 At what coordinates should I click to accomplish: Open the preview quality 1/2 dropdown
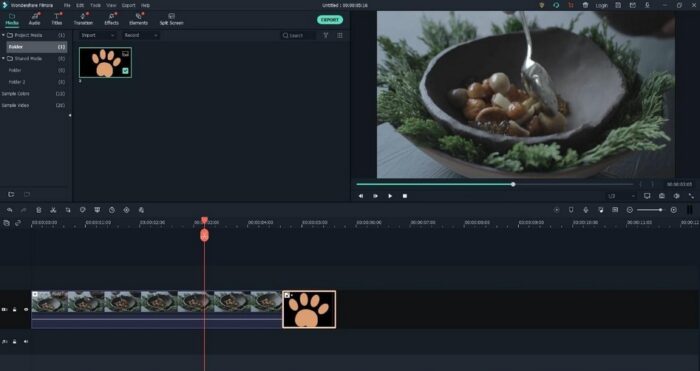(x=621, y=196)
